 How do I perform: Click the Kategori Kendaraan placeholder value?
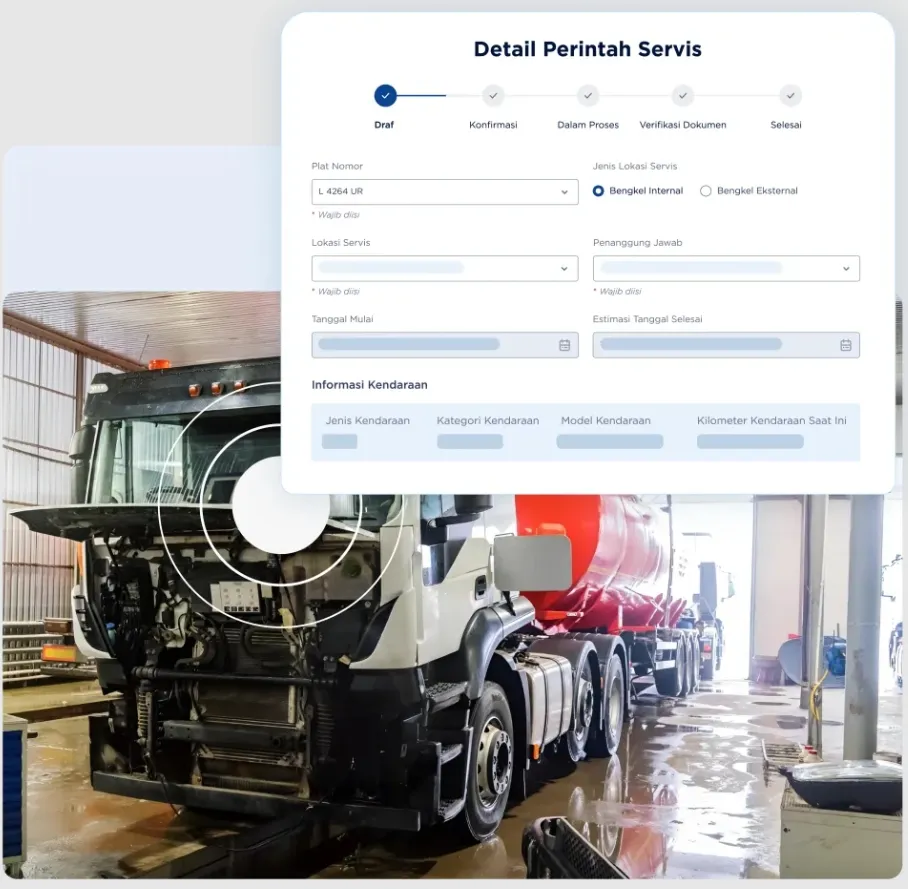470,441
